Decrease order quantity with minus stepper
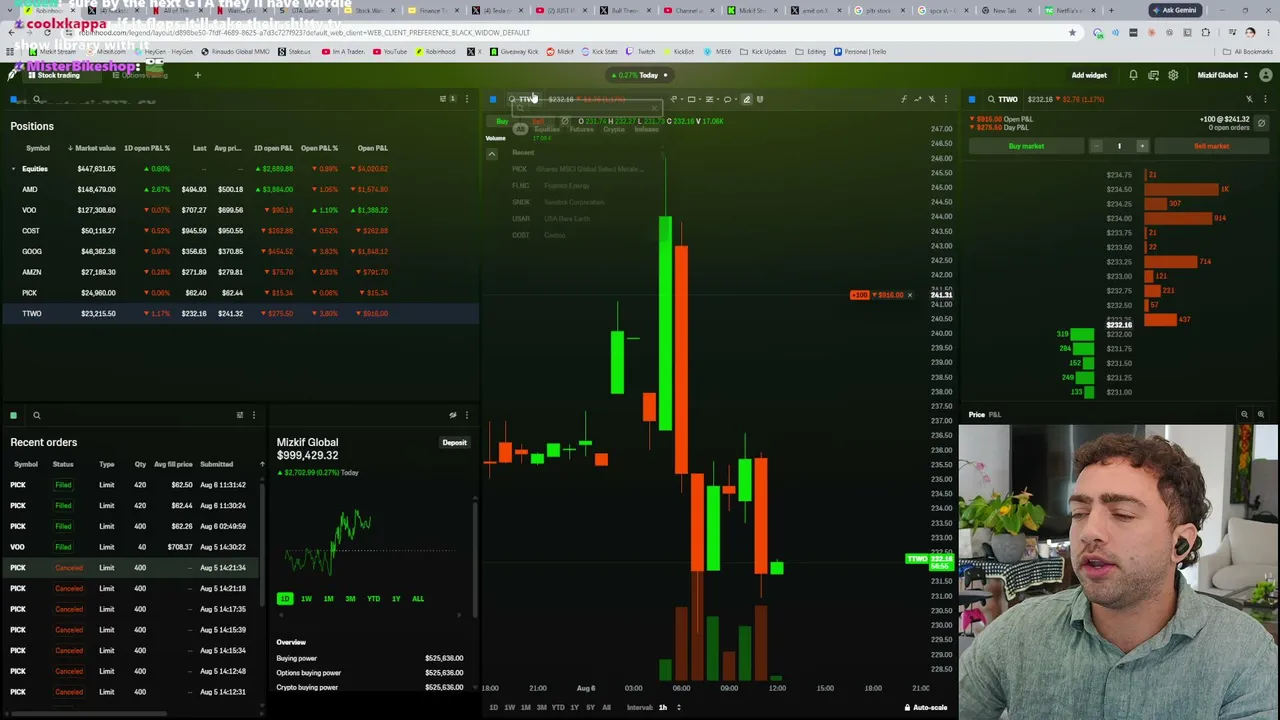Viewport: 1280px width, 720px height. pos(1096,146)
